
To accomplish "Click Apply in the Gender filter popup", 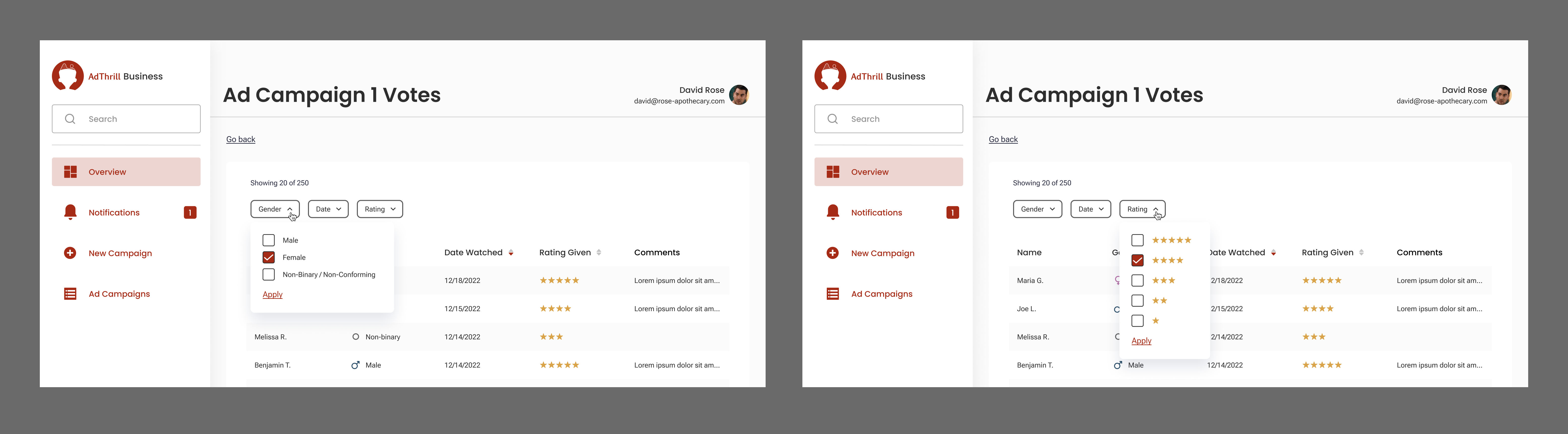I will pos(273,294).
